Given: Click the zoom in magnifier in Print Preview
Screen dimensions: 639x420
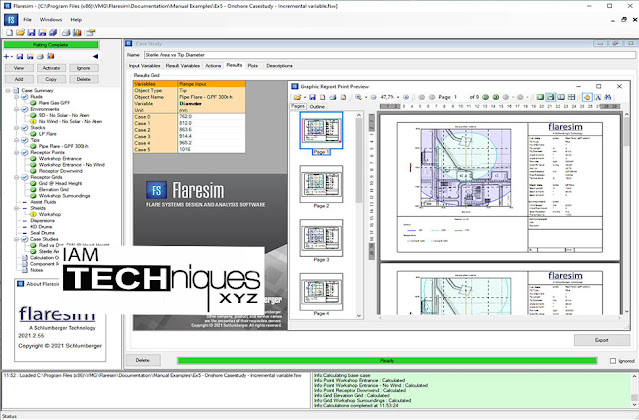Looking at the screenshot, I should tap(358, 97).
